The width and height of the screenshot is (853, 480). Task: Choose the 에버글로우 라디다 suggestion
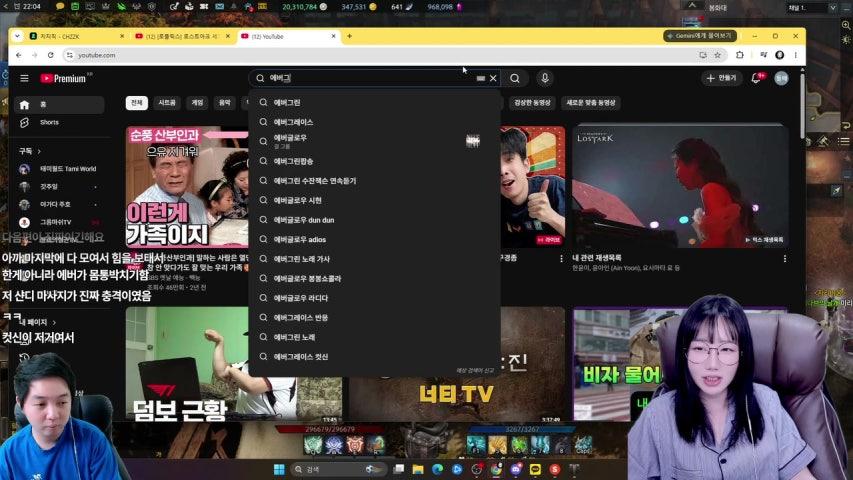coord(375,298)
